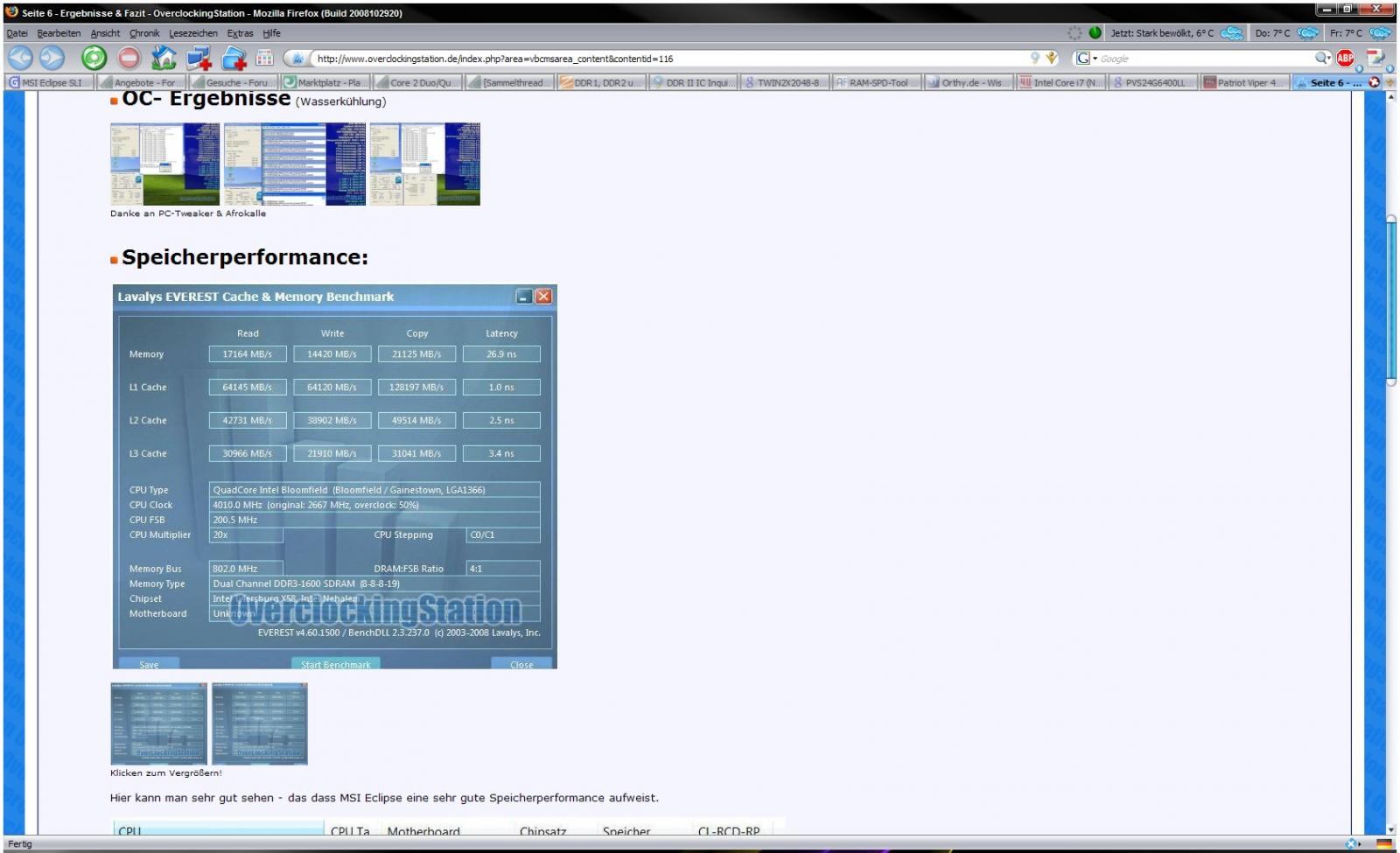Click the German flag icon in the status bar
Viewport: 1400px width, 853px height.
point(1384,844)
